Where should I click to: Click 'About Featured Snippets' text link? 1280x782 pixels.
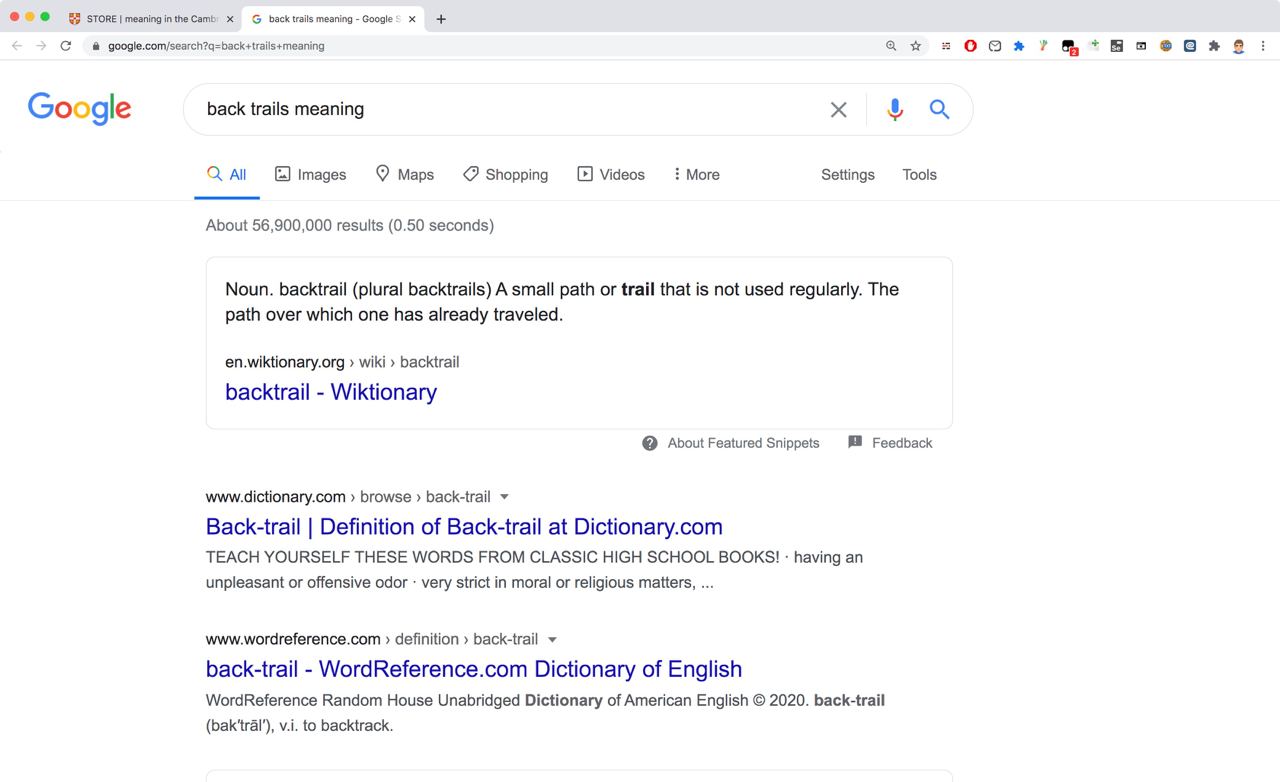pos(743,443)
